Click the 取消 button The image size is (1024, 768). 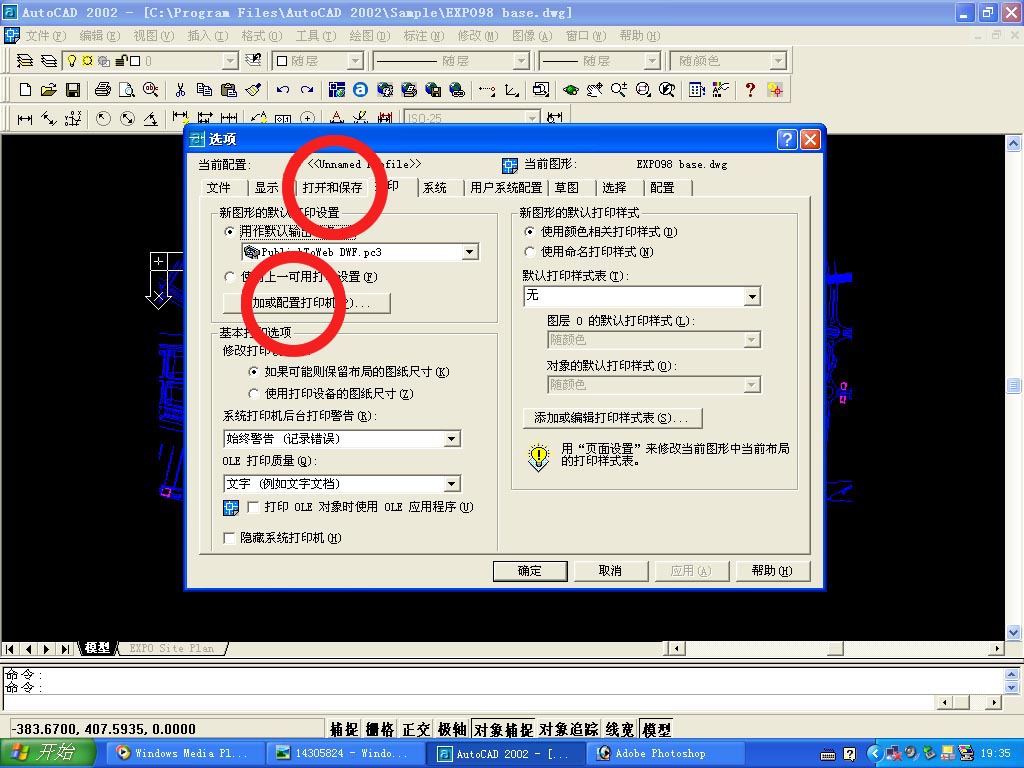coord(611,571)
